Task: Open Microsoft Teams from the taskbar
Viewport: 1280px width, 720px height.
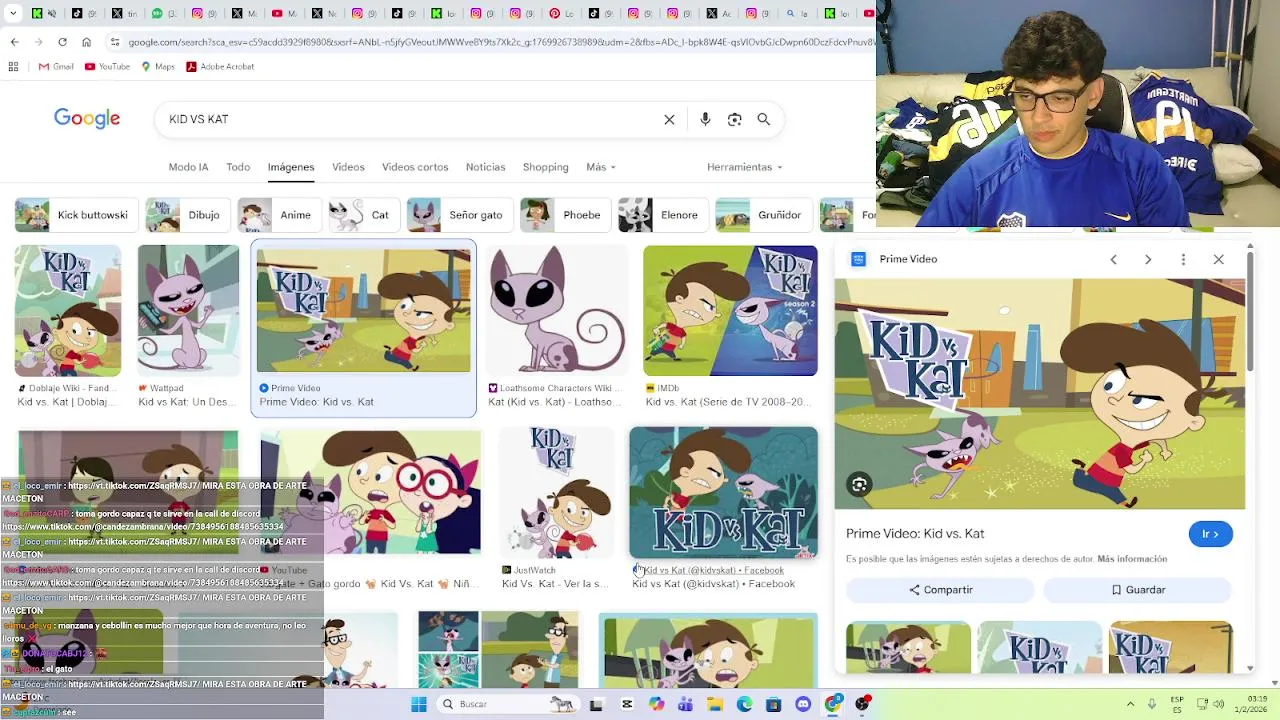Action: click(686, 704)
